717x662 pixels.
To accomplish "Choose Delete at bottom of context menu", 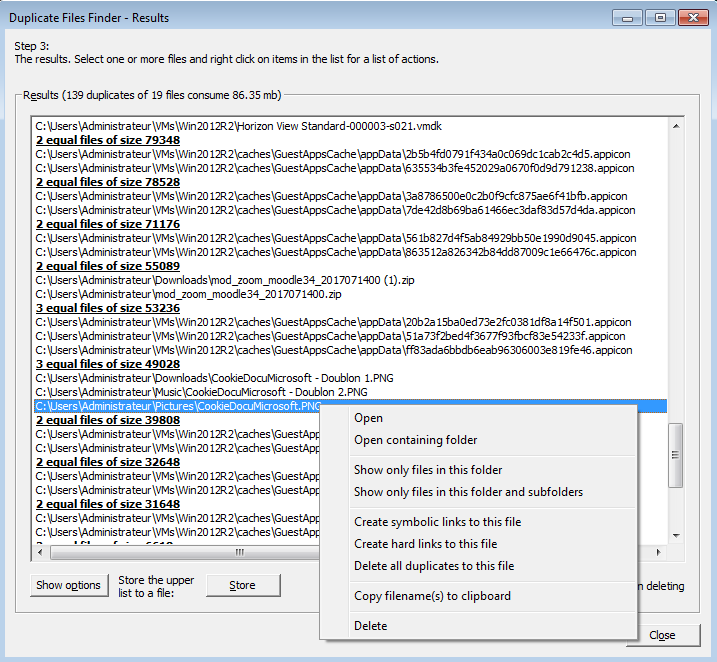I will (370, 626).
